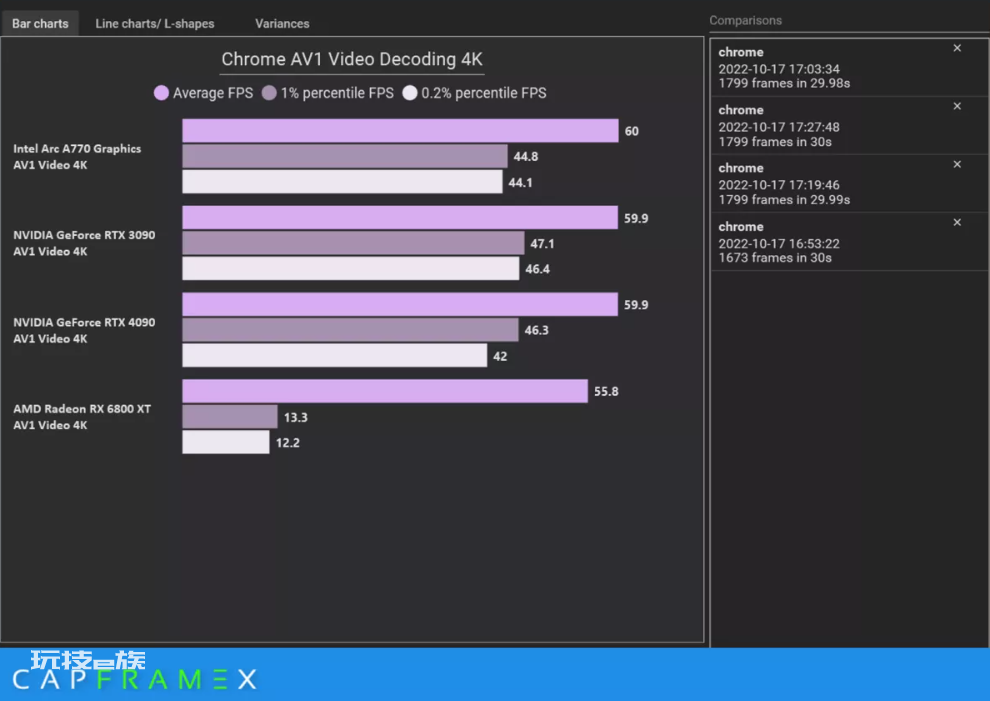
Task: Remove the chrome 16:53:22 comparison entry
Action: pyautogui.click(x=957, y=222)
